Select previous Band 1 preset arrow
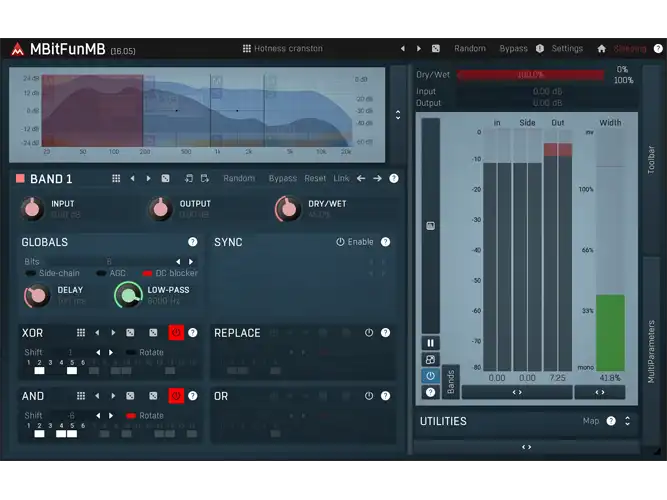 pos(132,178)
